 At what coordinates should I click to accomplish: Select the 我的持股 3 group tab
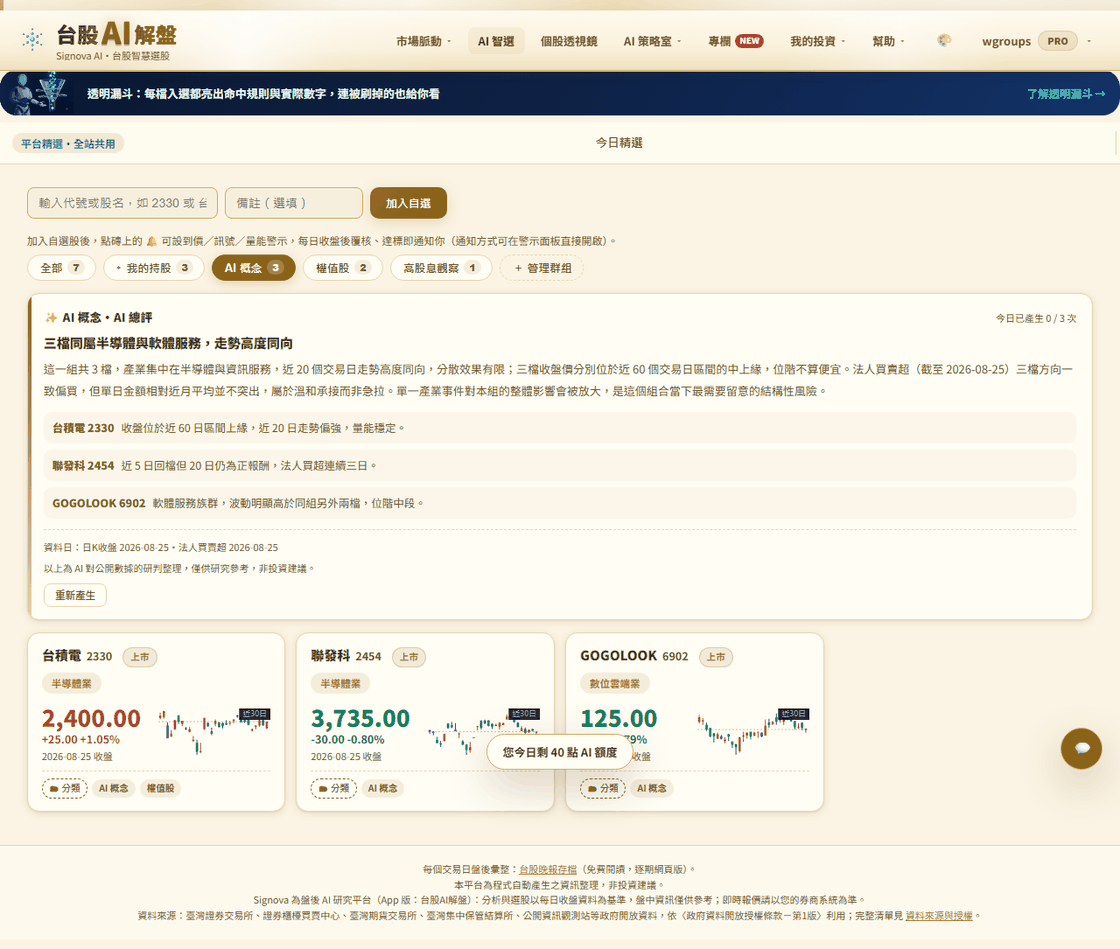point(154,268)
